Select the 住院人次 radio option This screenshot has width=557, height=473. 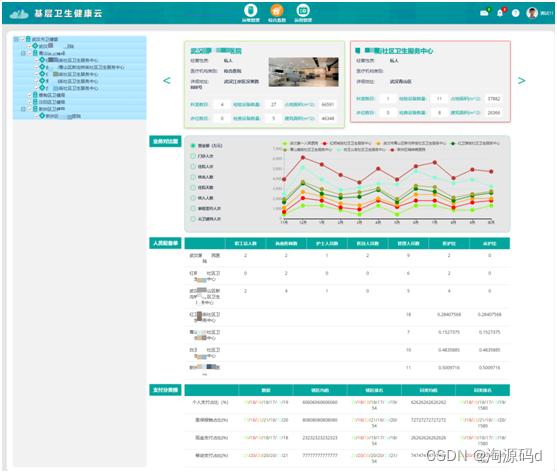(193, 166)
